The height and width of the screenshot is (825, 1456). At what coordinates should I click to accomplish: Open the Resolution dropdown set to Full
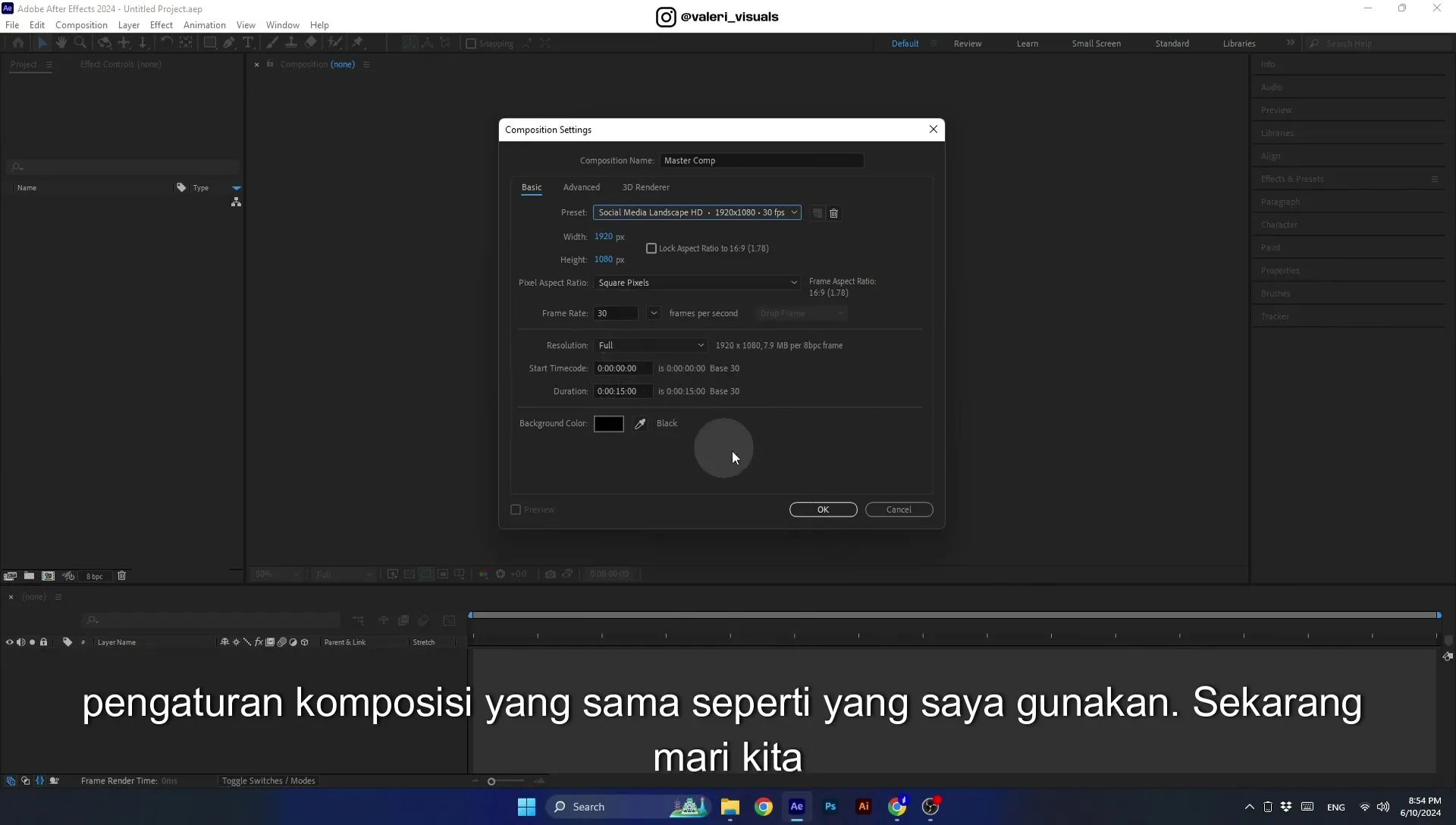(651, 346)
